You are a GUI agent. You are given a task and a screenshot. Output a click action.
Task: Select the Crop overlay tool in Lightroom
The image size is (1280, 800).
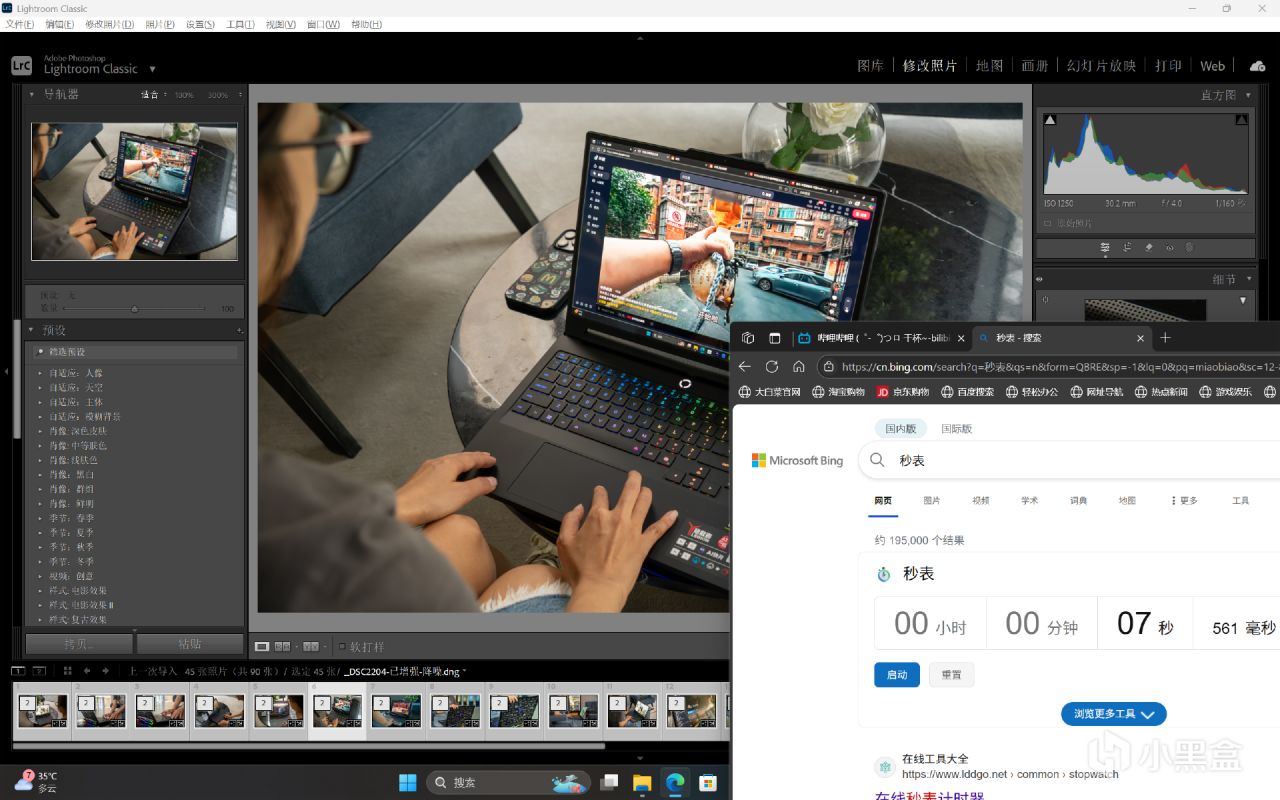point(1127,247)
